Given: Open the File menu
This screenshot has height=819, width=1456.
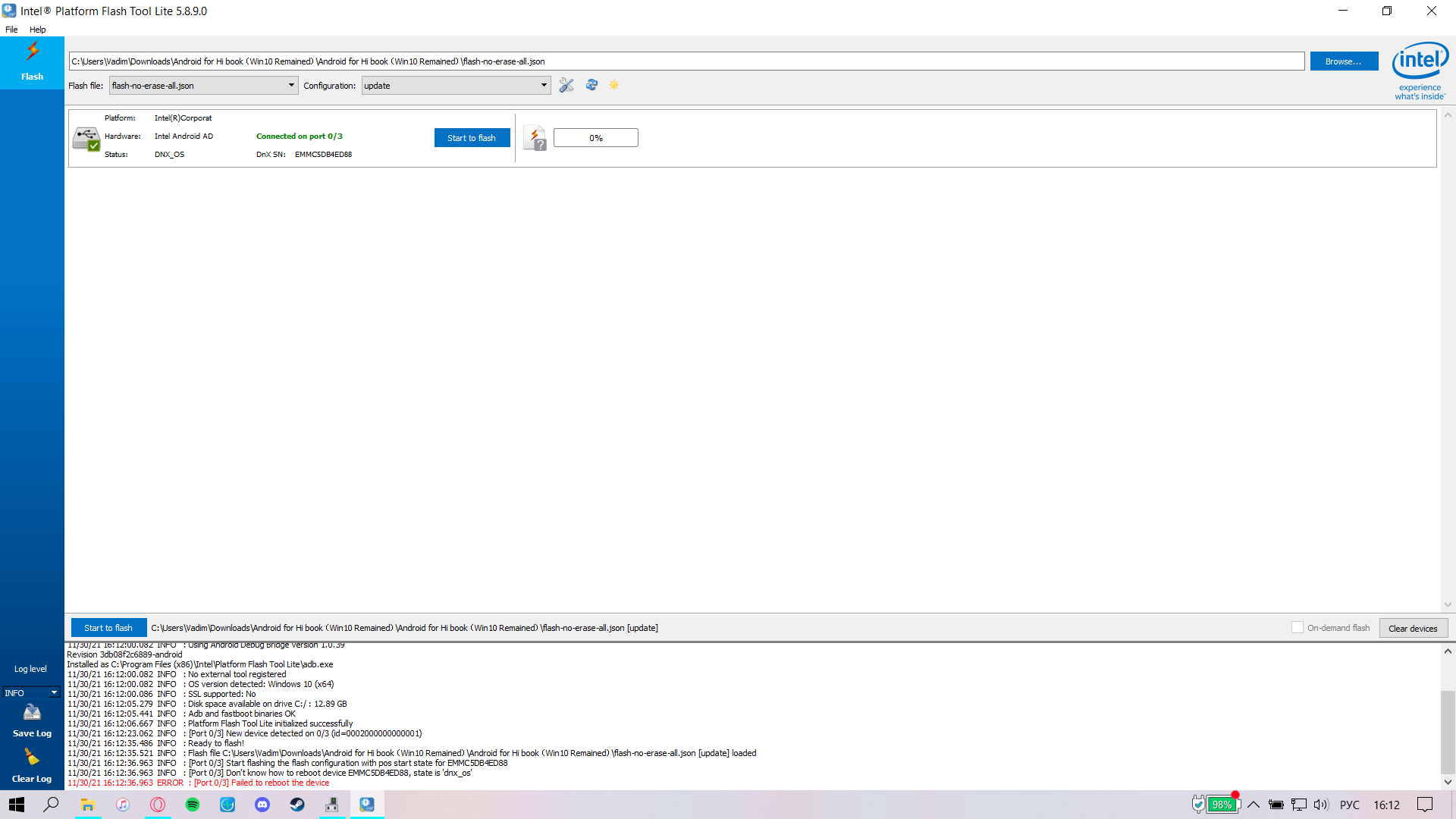Looking at the screenshot, I should pyautogui.click(x=11, y=30).
